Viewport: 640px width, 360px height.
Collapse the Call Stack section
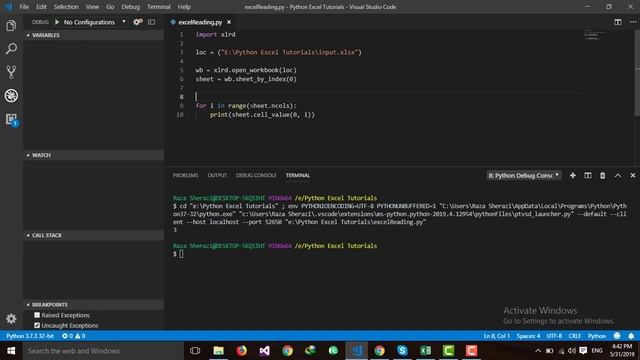(93, 235)
